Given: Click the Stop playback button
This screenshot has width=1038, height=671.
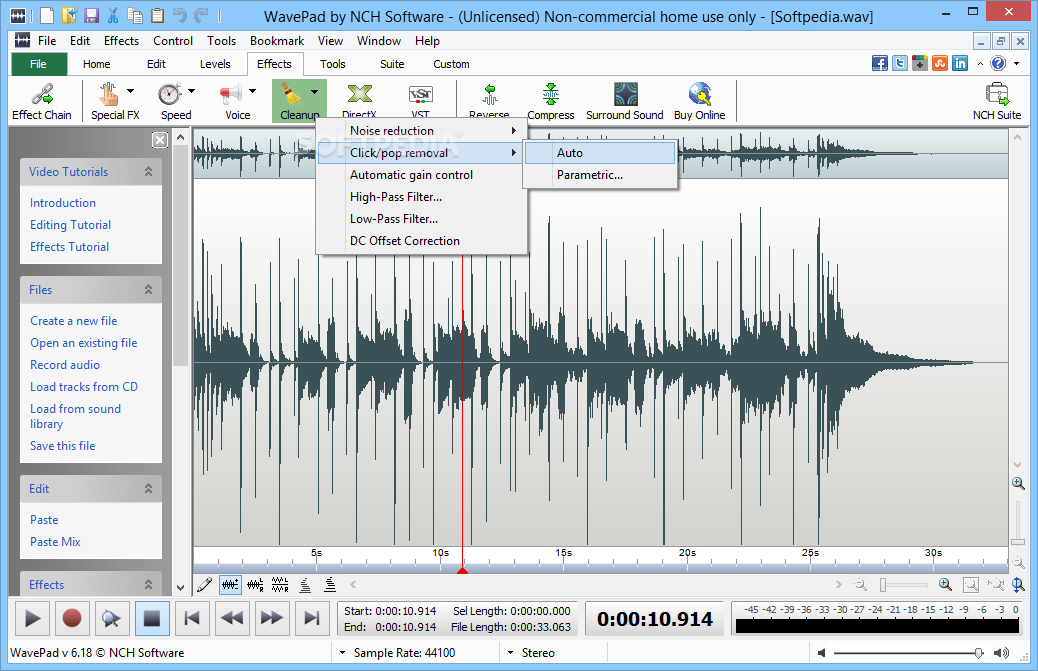Looking at the screenshot, I should tap(152, 619).
